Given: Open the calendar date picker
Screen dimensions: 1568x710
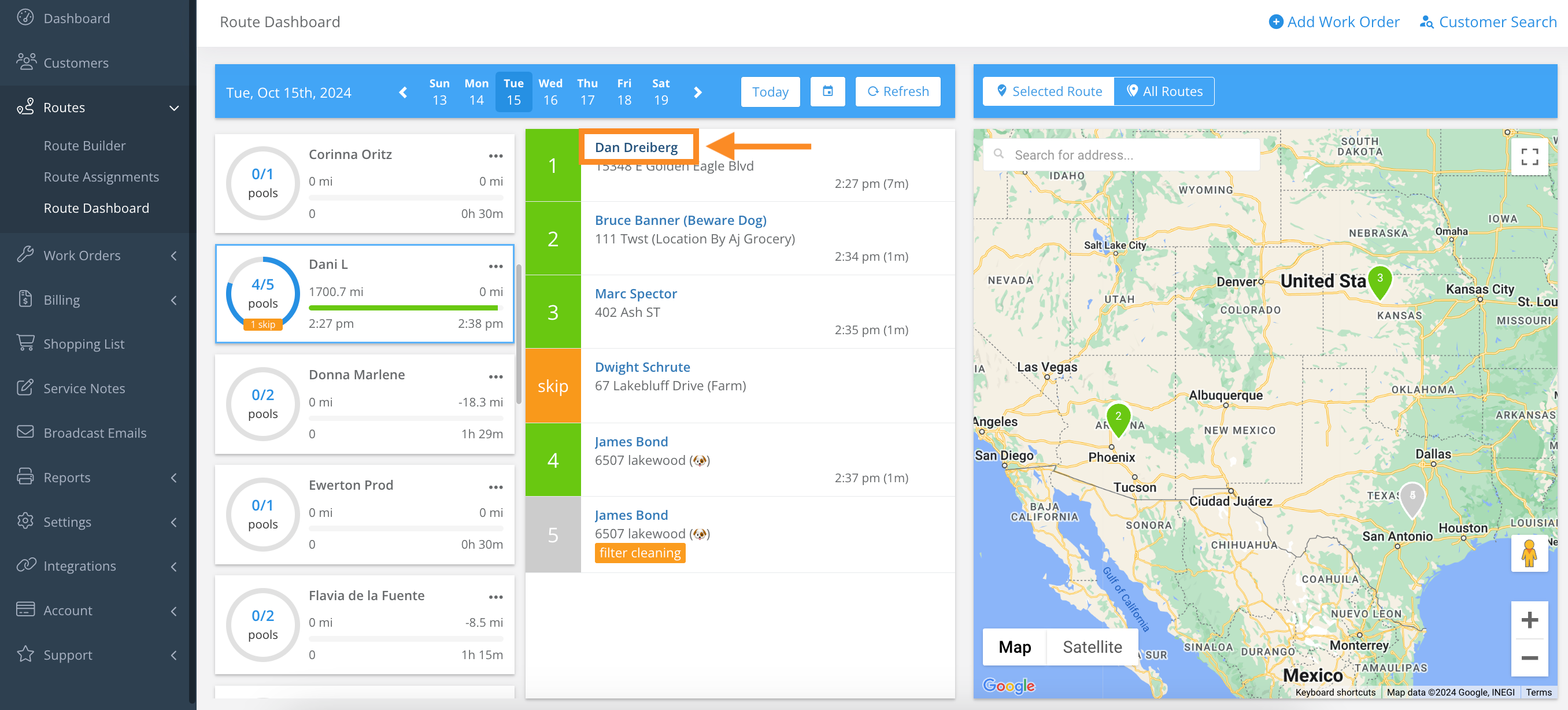Looking at the screenshot, I should [827, 91].
